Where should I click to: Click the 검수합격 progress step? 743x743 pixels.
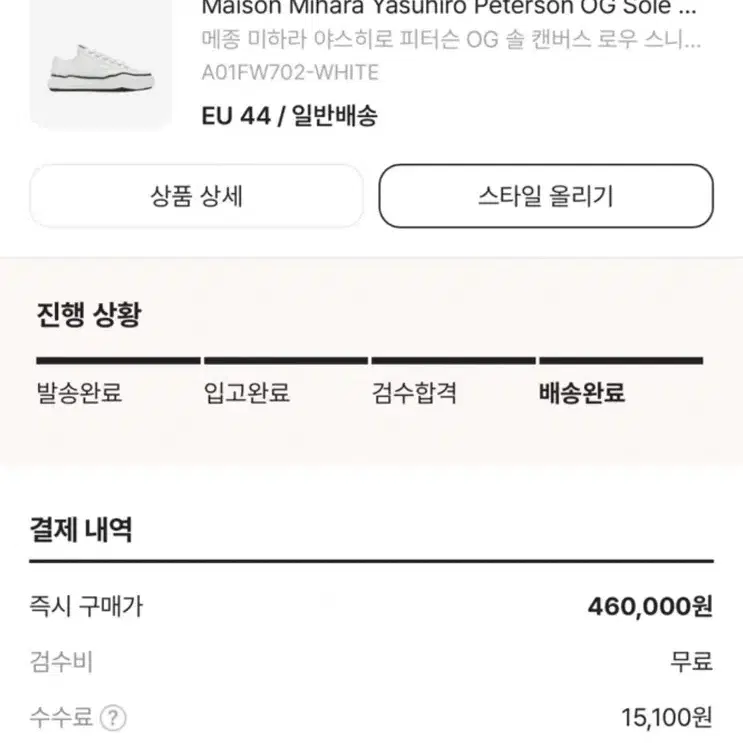[x=414, y=392]
